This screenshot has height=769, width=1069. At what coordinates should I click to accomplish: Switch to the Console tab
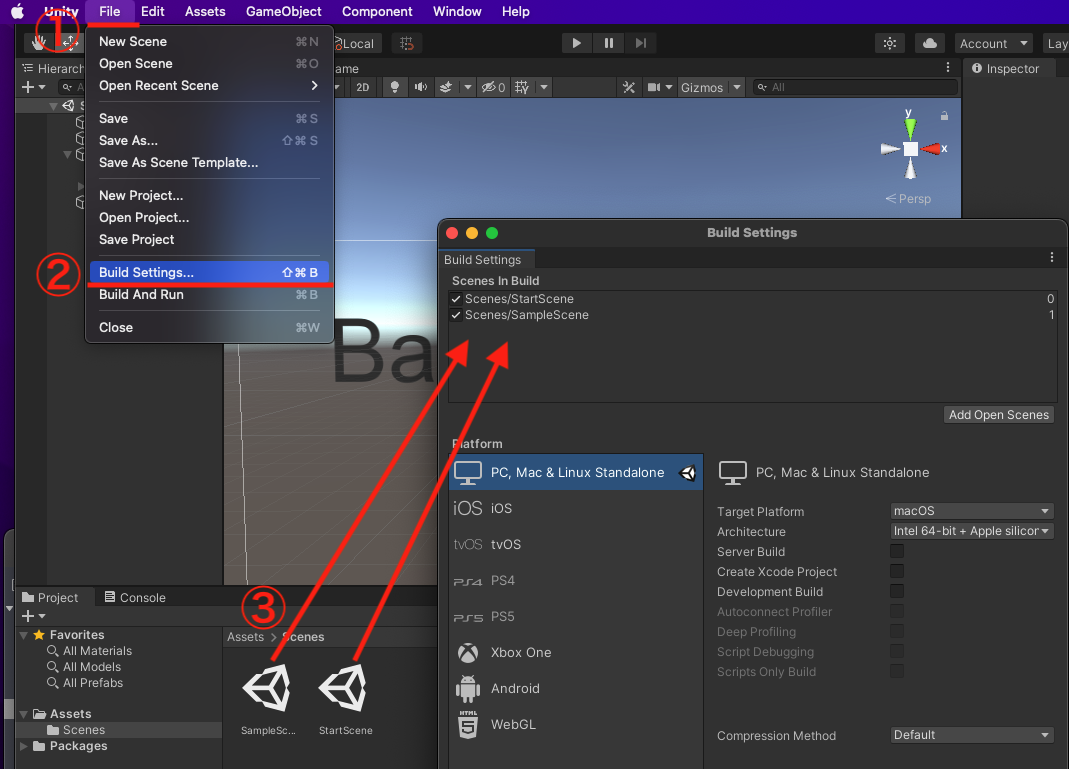click(x=134, y=597)
